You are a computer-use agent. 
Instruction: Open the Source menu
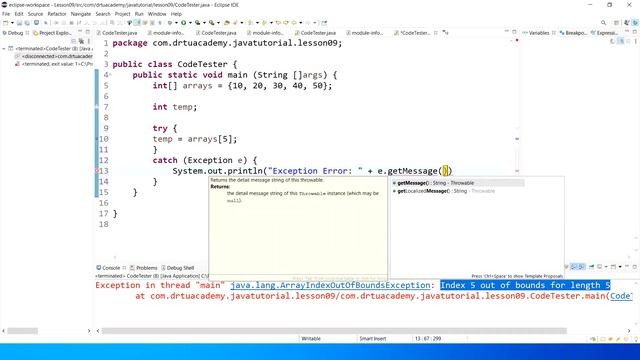[35, 14]
